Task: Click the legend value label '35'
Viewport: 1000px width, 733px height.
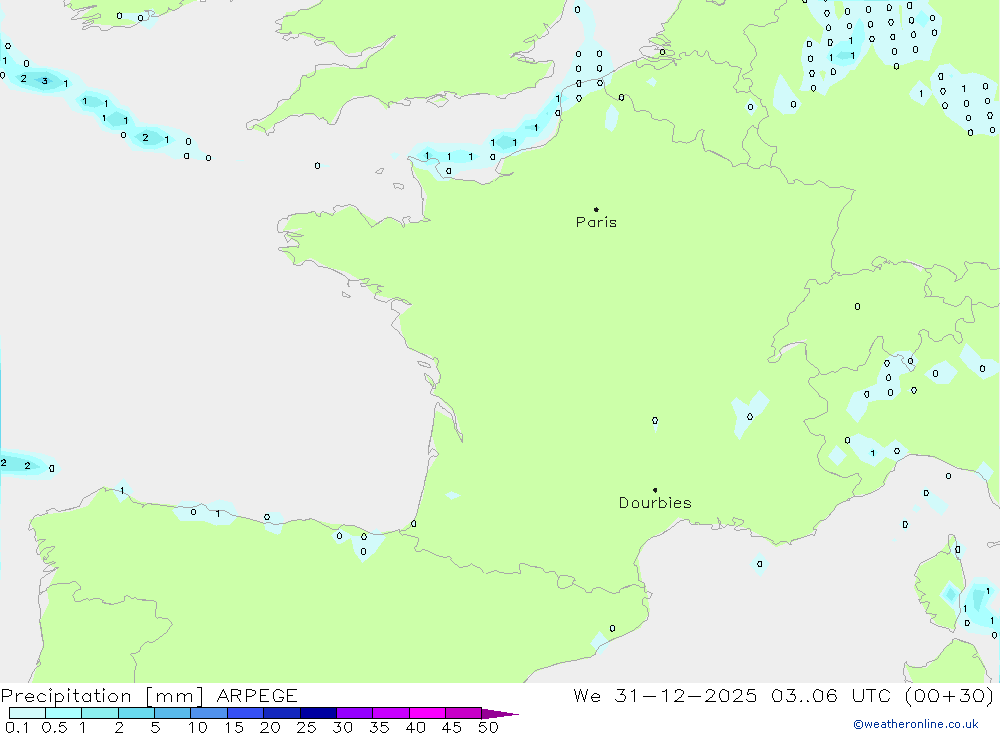Action: tap(379, 727)
